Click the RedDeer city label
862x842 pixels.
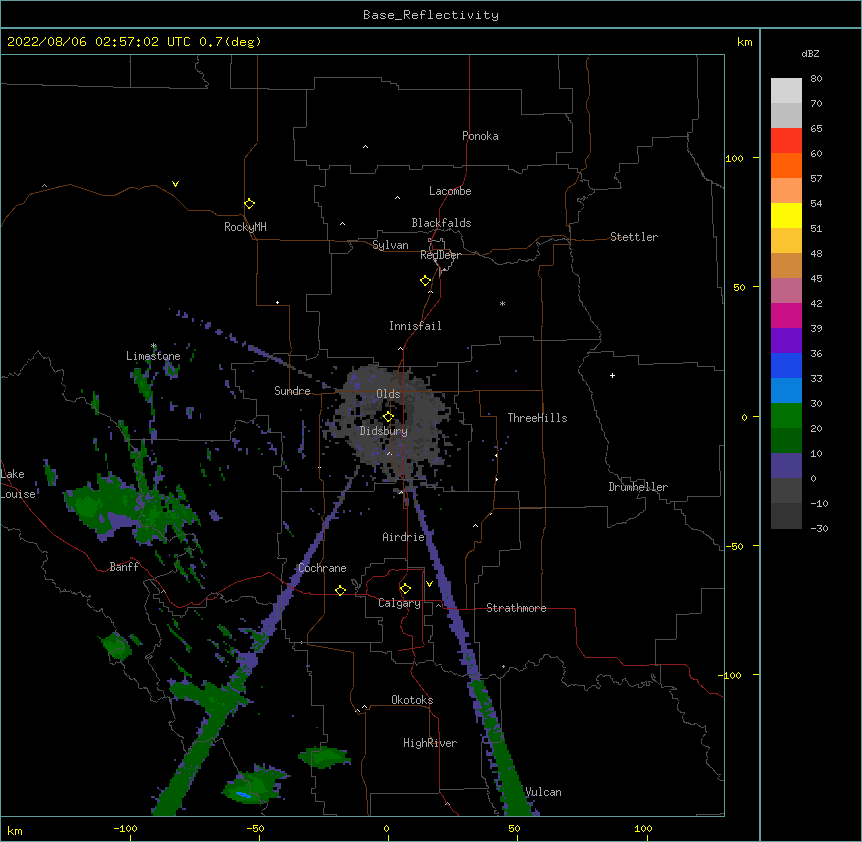tap(440, 255)
